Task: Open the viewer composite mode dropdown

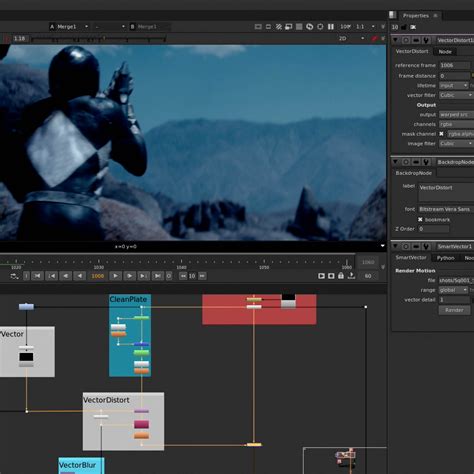Action: [x=109, y=27]
